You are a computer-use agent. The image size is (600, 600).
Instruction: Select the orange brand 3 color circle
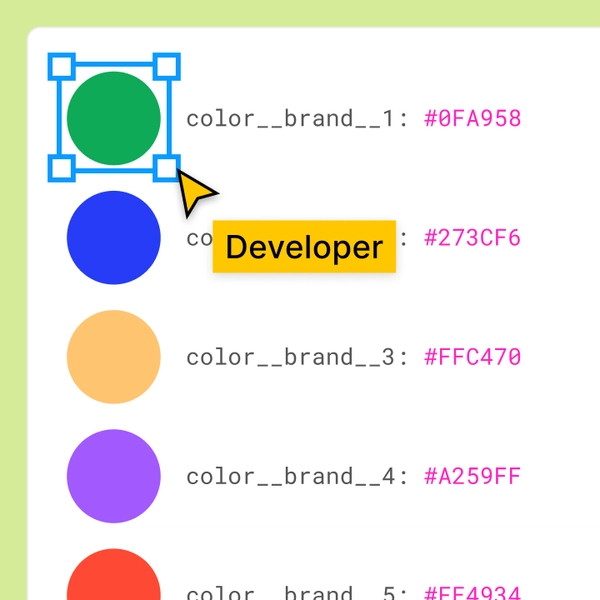[x=114, y=357]
